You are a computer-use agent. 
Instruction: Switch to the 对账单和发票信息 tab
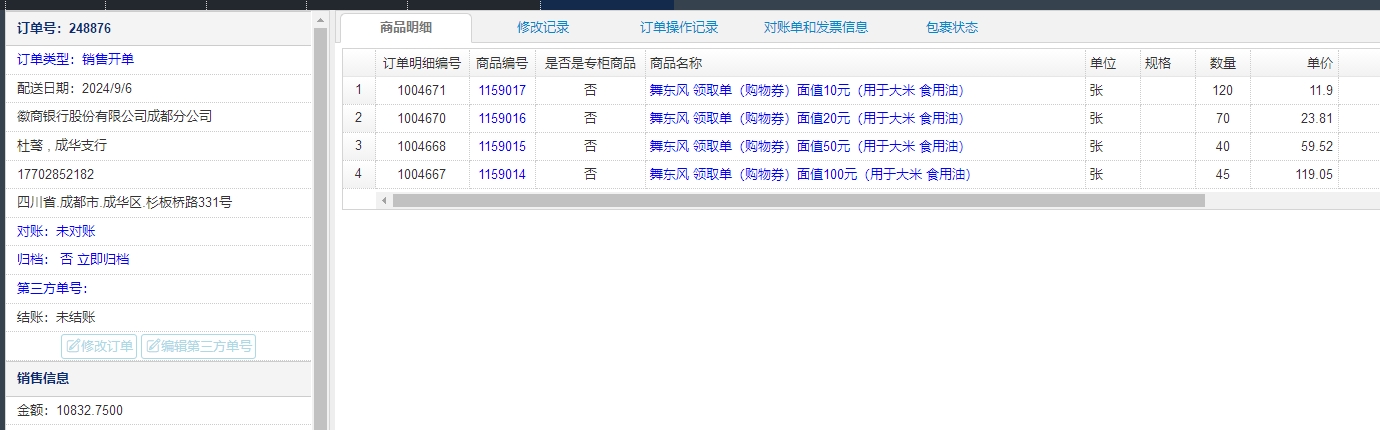816,27
